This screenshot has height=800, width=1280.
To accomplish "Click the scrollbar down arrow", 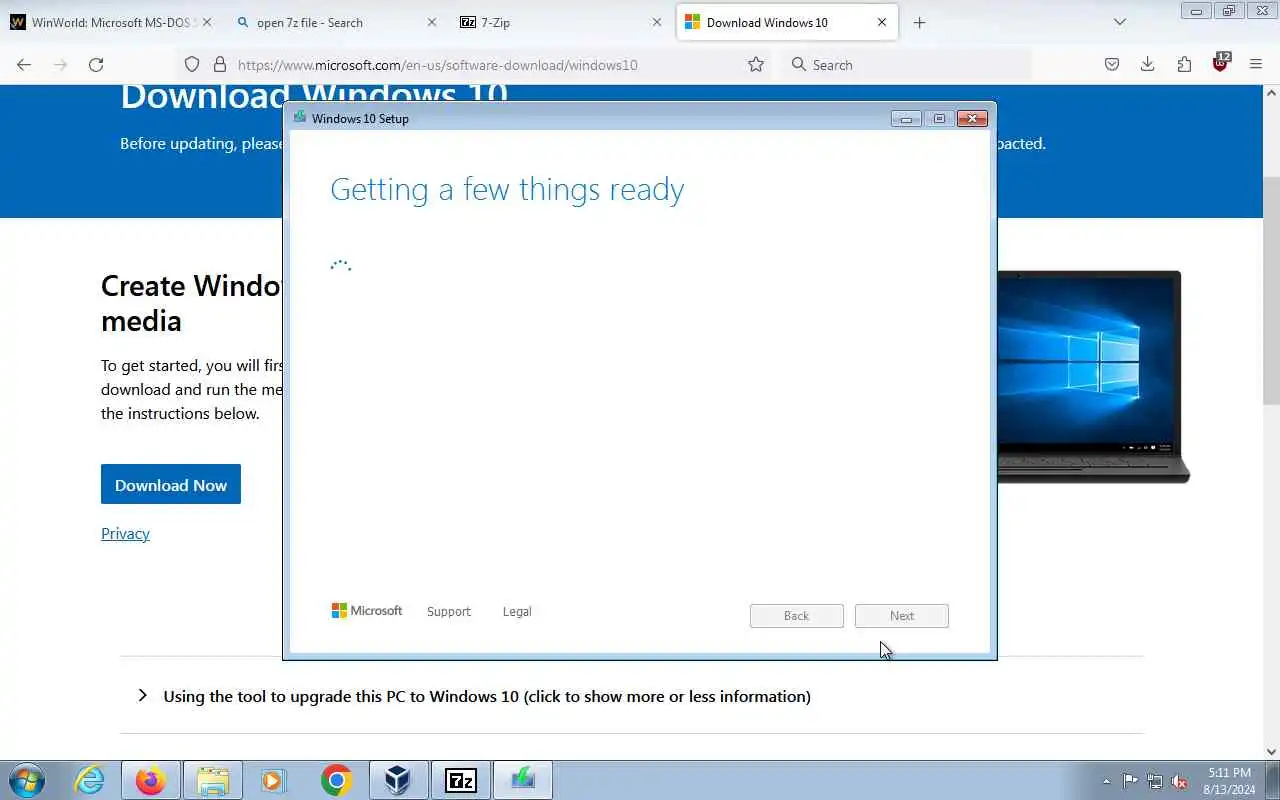I will pos(1271,751).
